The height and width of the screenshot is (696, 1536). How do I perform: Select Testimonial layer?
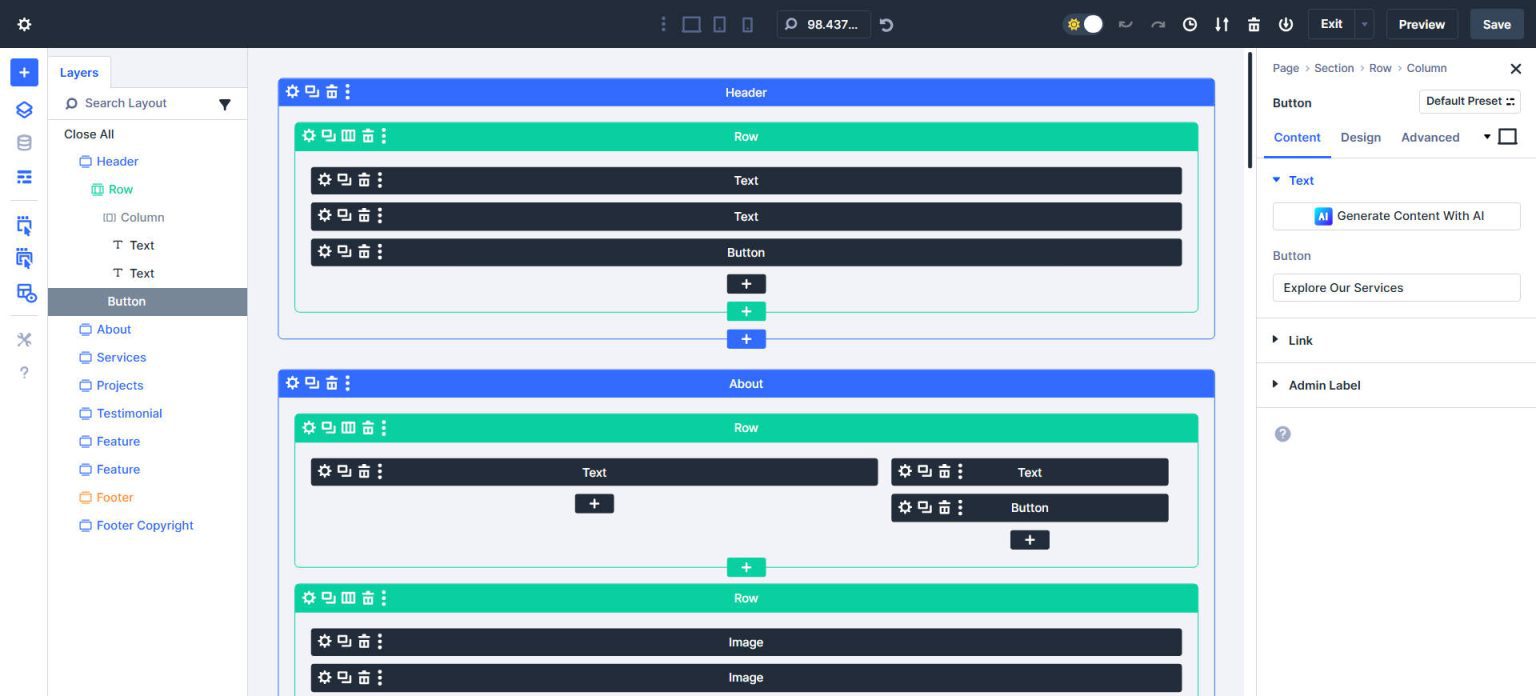(x=129, y=413)
